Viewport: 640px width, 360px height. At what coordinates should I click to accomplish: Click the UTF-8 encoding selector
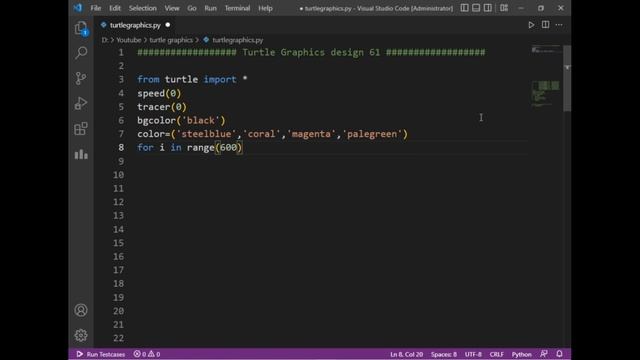(473, 354)
